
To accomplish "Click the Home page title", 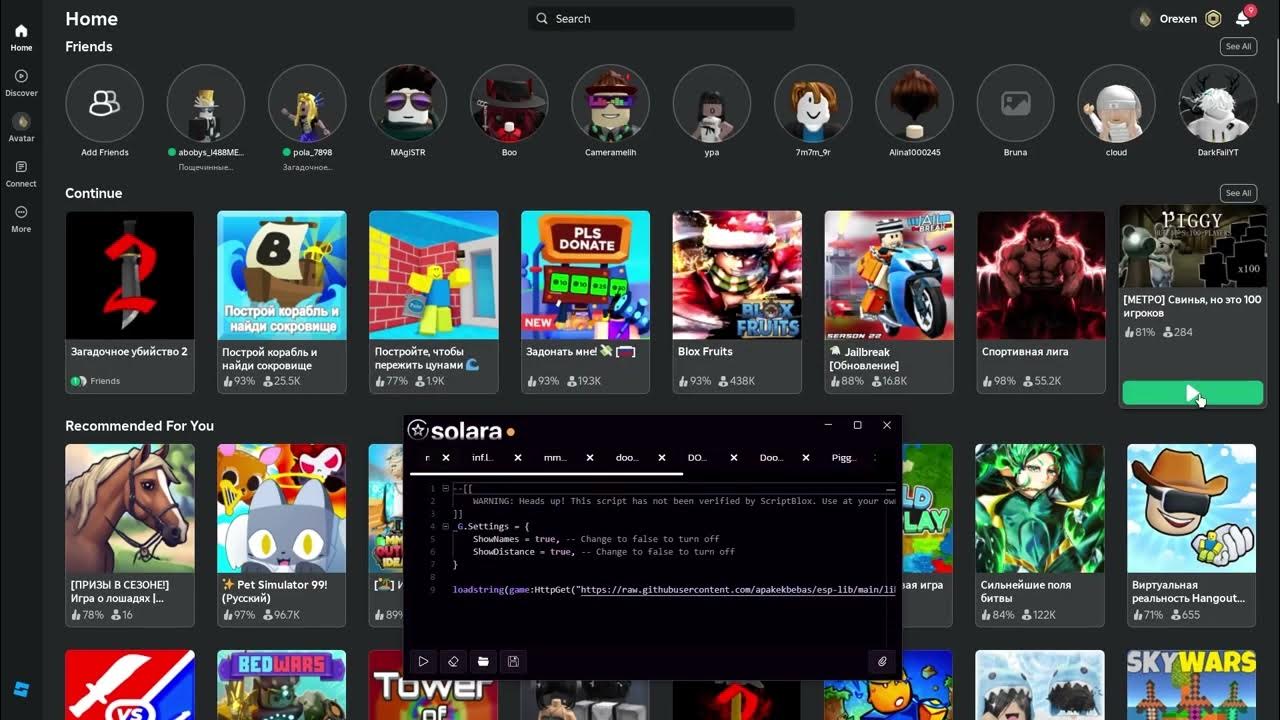I will [x=91, y=18].
